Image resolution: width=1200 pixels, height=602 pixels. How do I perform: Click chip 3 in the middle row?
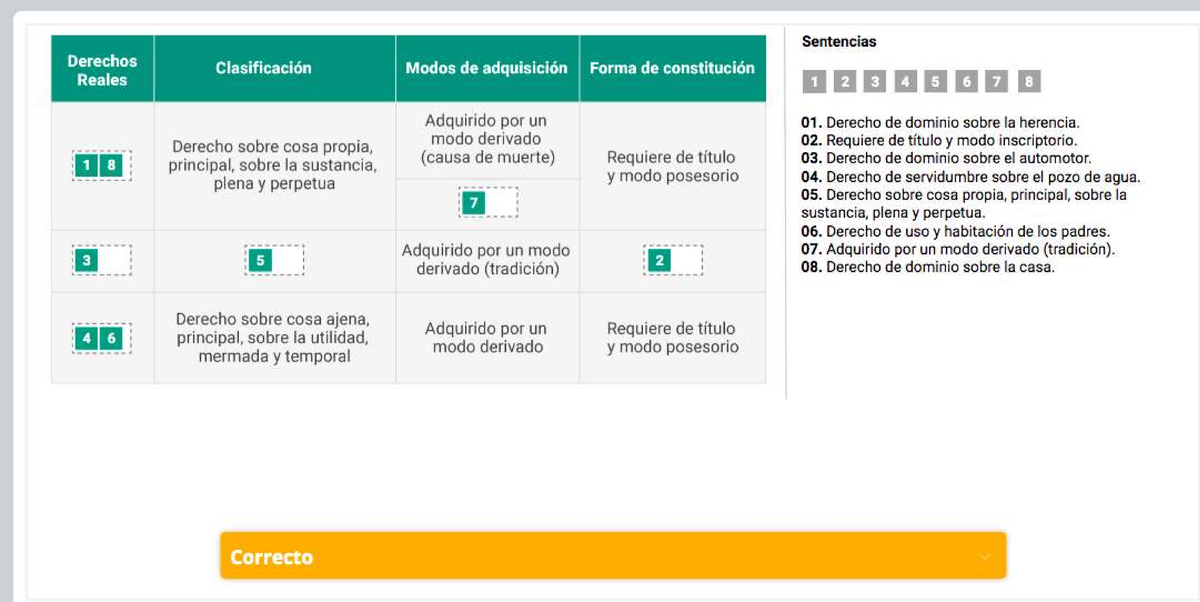88,261
